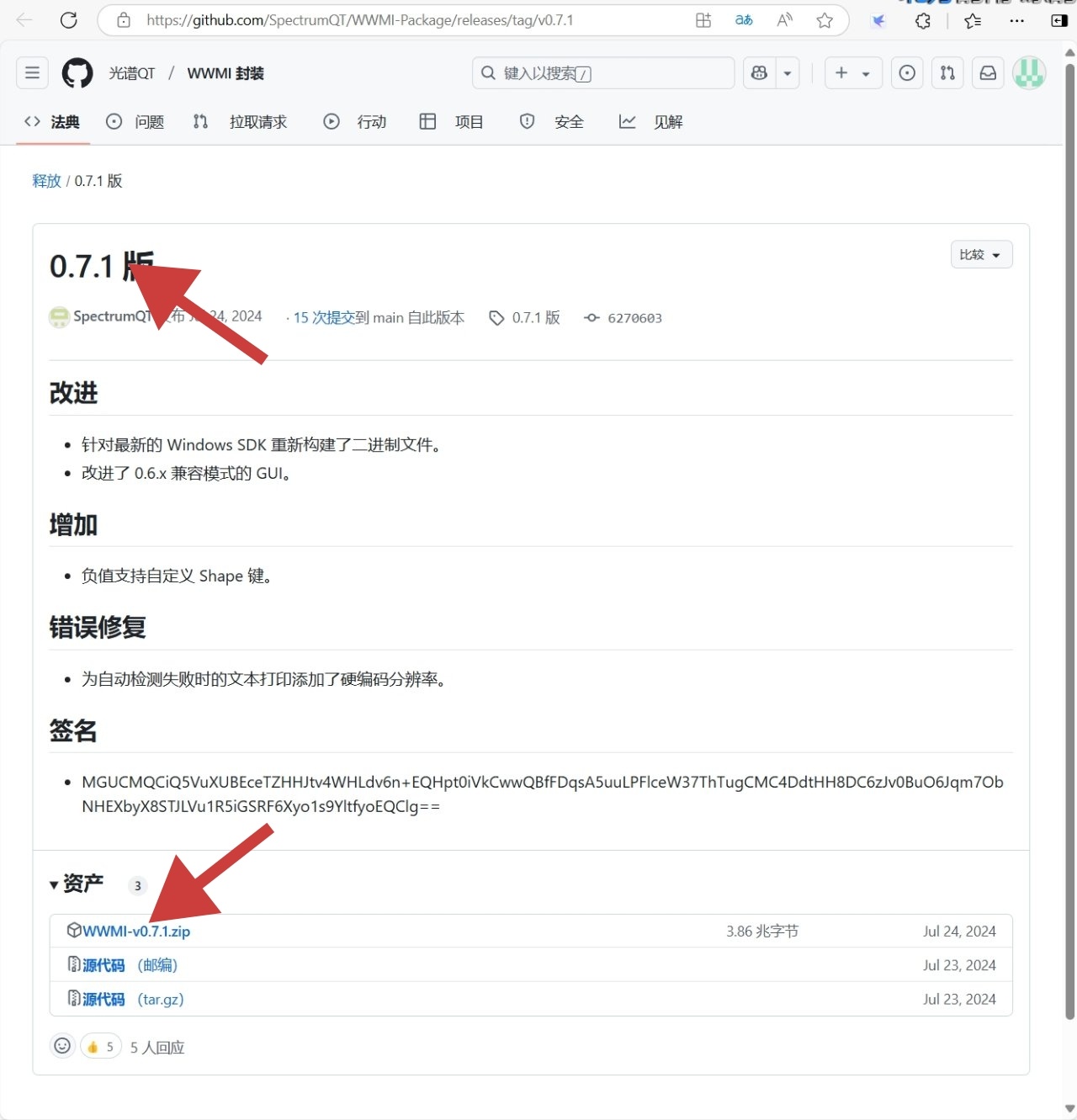Switch to the 行动 actions tab
The width and height of the screenshot is (1077, 1120).
355,122
